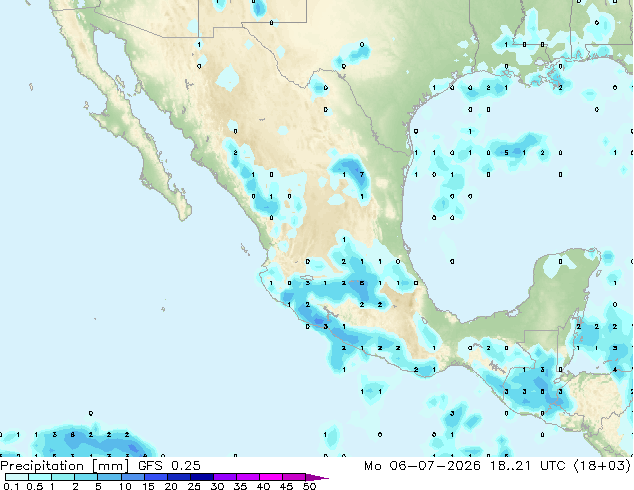This screenshot has width=634, height=490.
Task: Click the 'GFS' model label
Action: point(150,466)
